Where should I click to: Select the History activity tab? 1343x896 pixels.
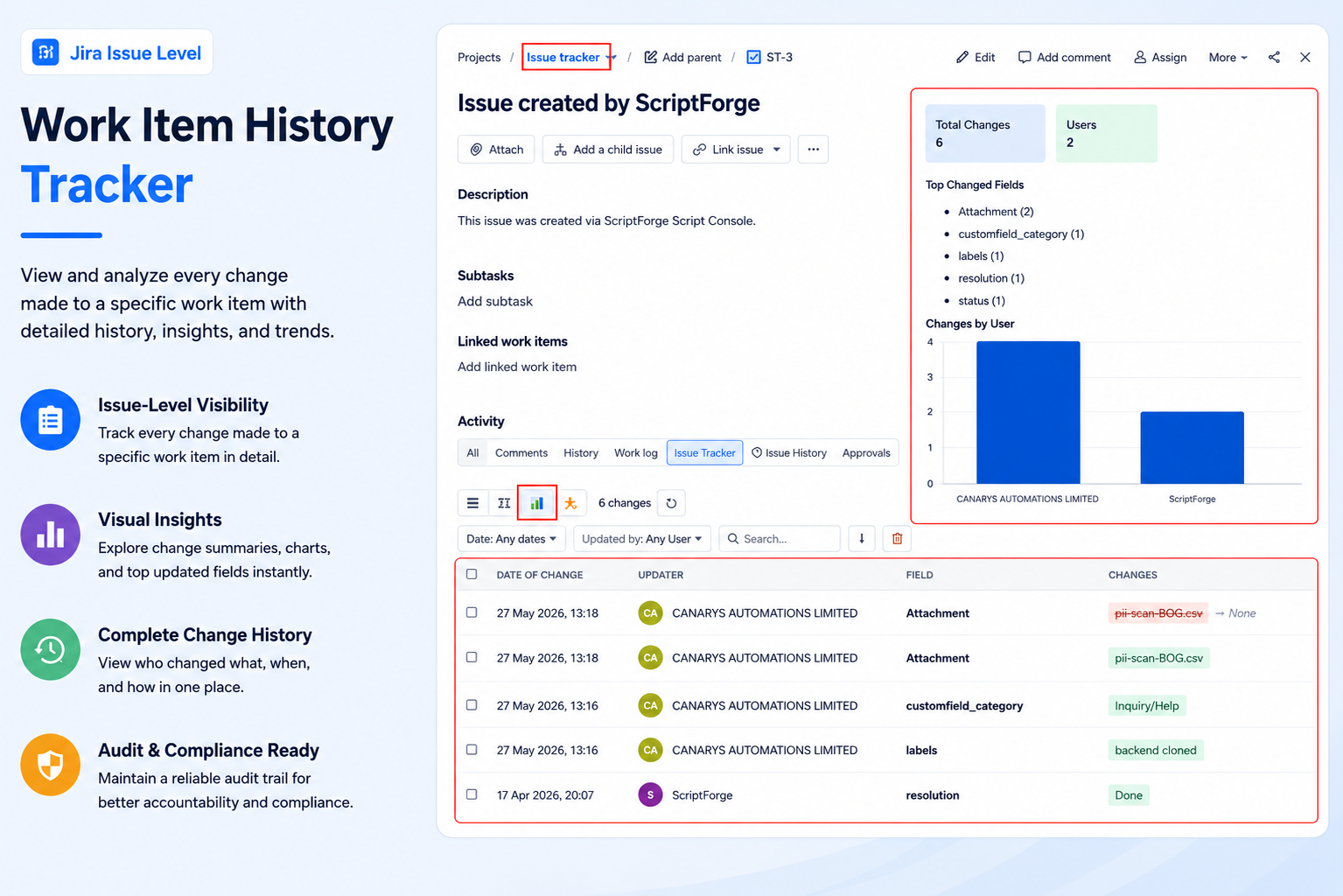tap(581, 452)
